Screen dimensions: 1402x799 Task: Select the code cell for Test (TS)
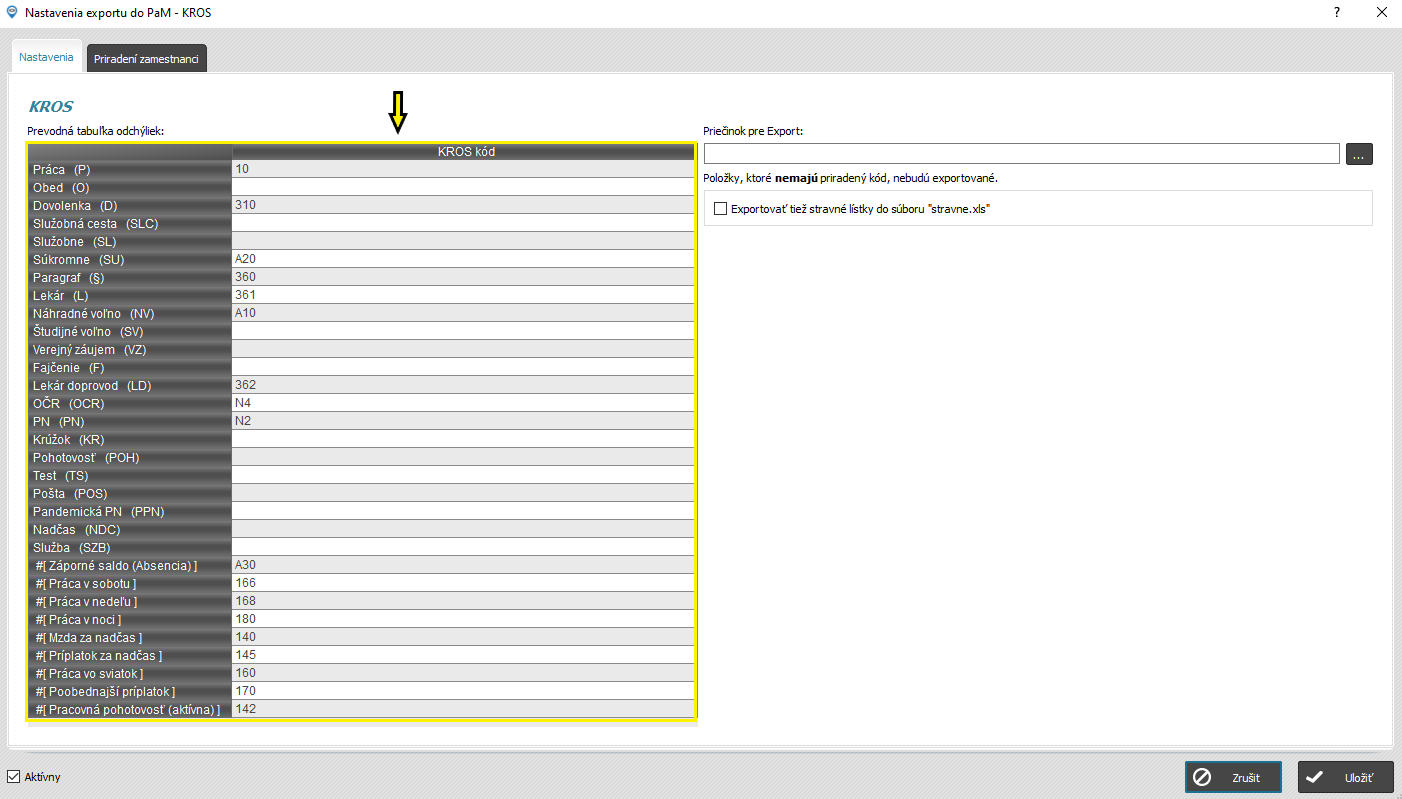[x=464, y=475]
